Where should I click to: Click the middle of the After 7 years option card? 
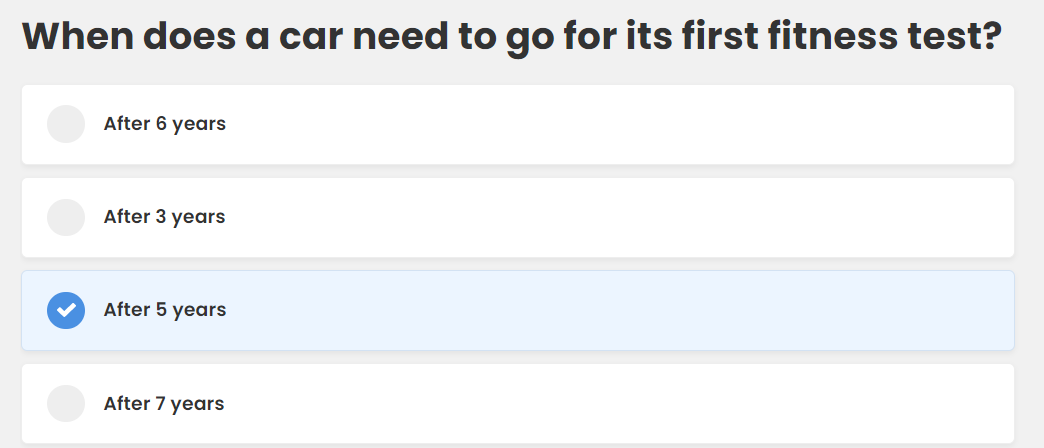click(518, 404)
